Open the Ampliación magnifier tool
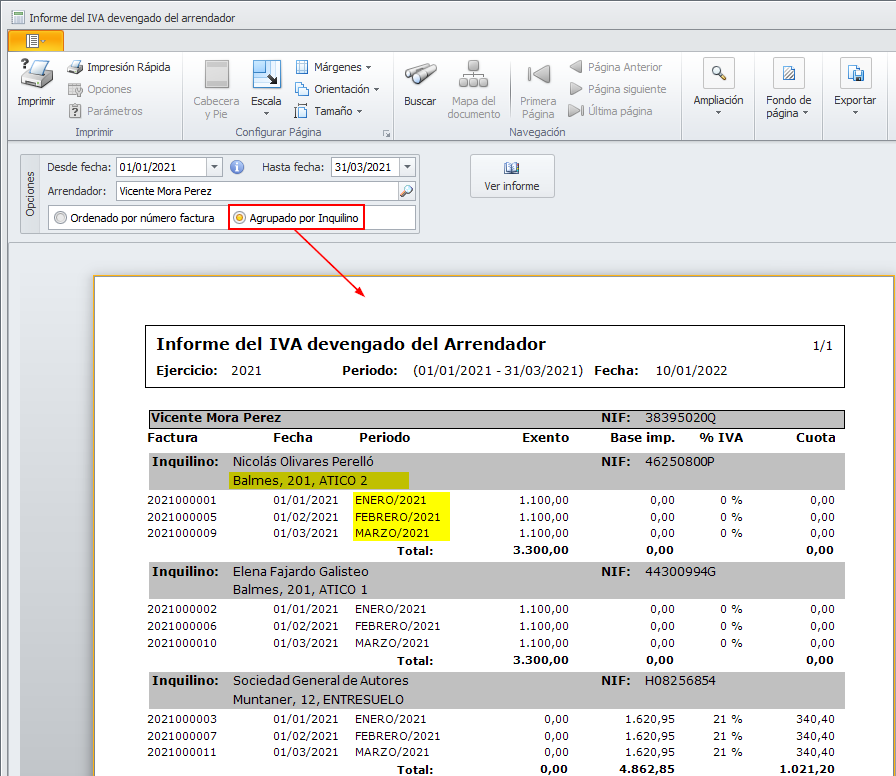 (718, 74)
